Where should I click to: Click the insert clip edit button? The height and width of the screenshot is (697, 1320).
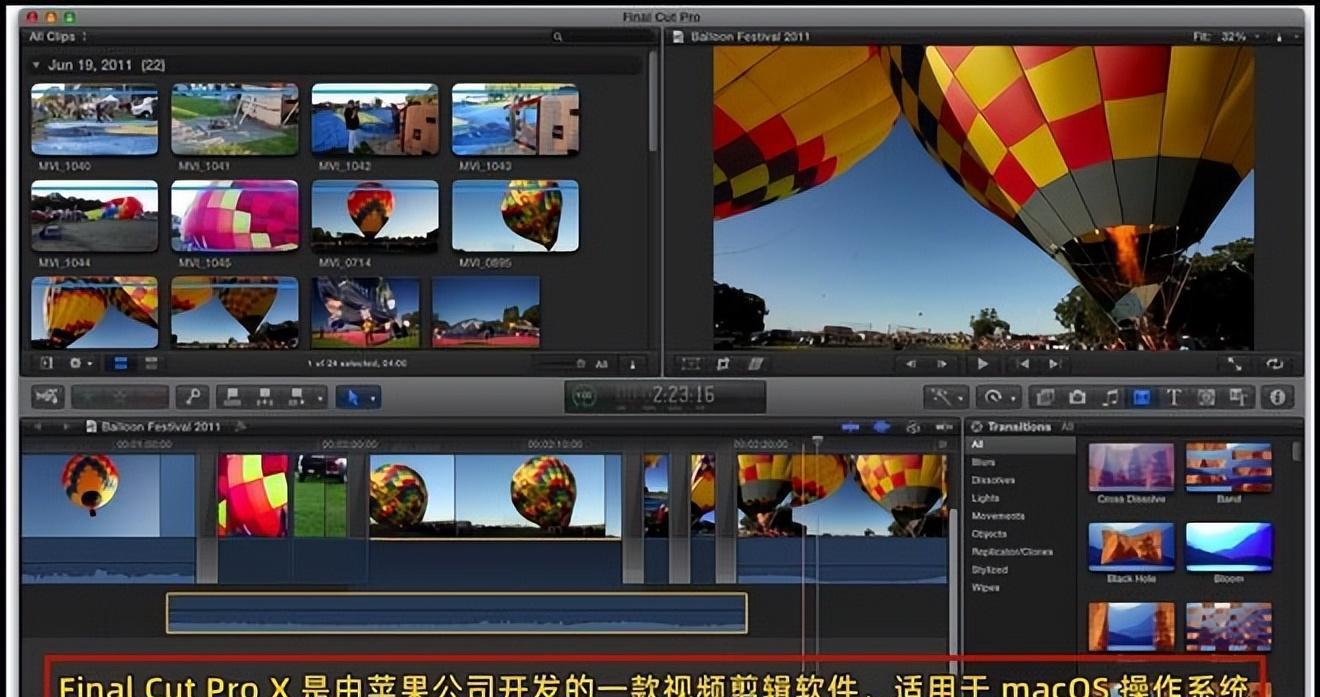[x=264, y=397]
